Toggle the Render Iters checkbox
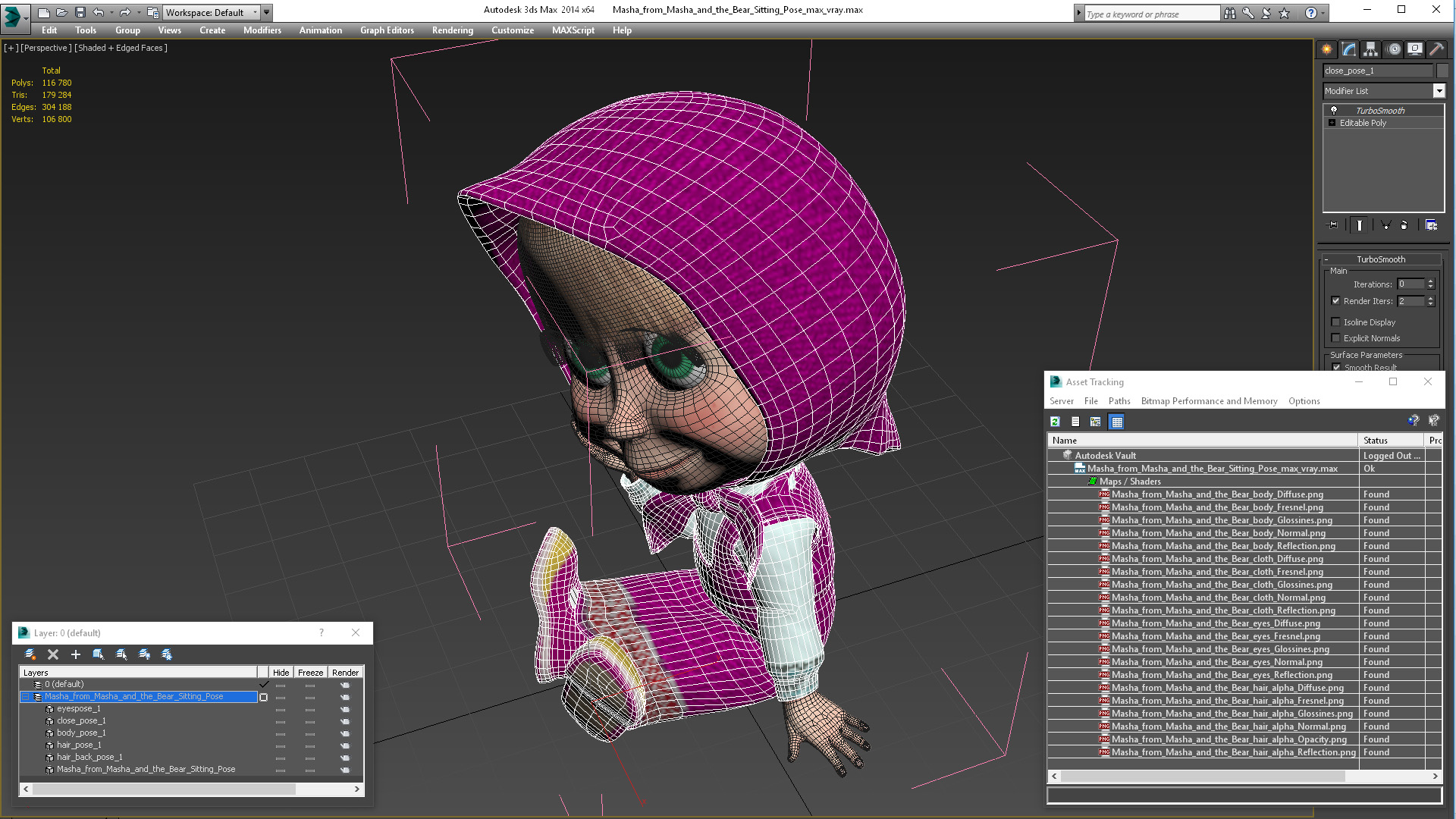The height and width of the screenshot is (819, 1456). pyautogui.click(x=1336, y=301)
